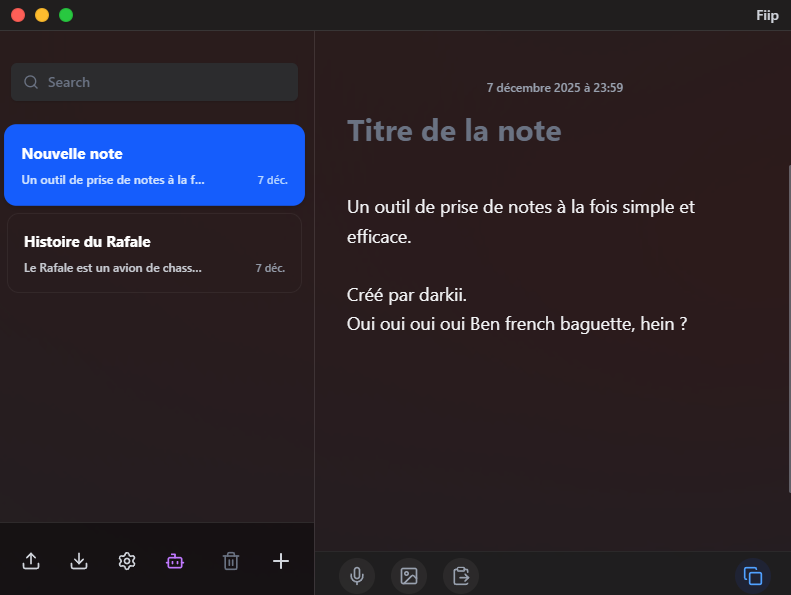Start voice dictation with microphone icon
The height and width of the screenshot is (595, 791).
(356, 575)
